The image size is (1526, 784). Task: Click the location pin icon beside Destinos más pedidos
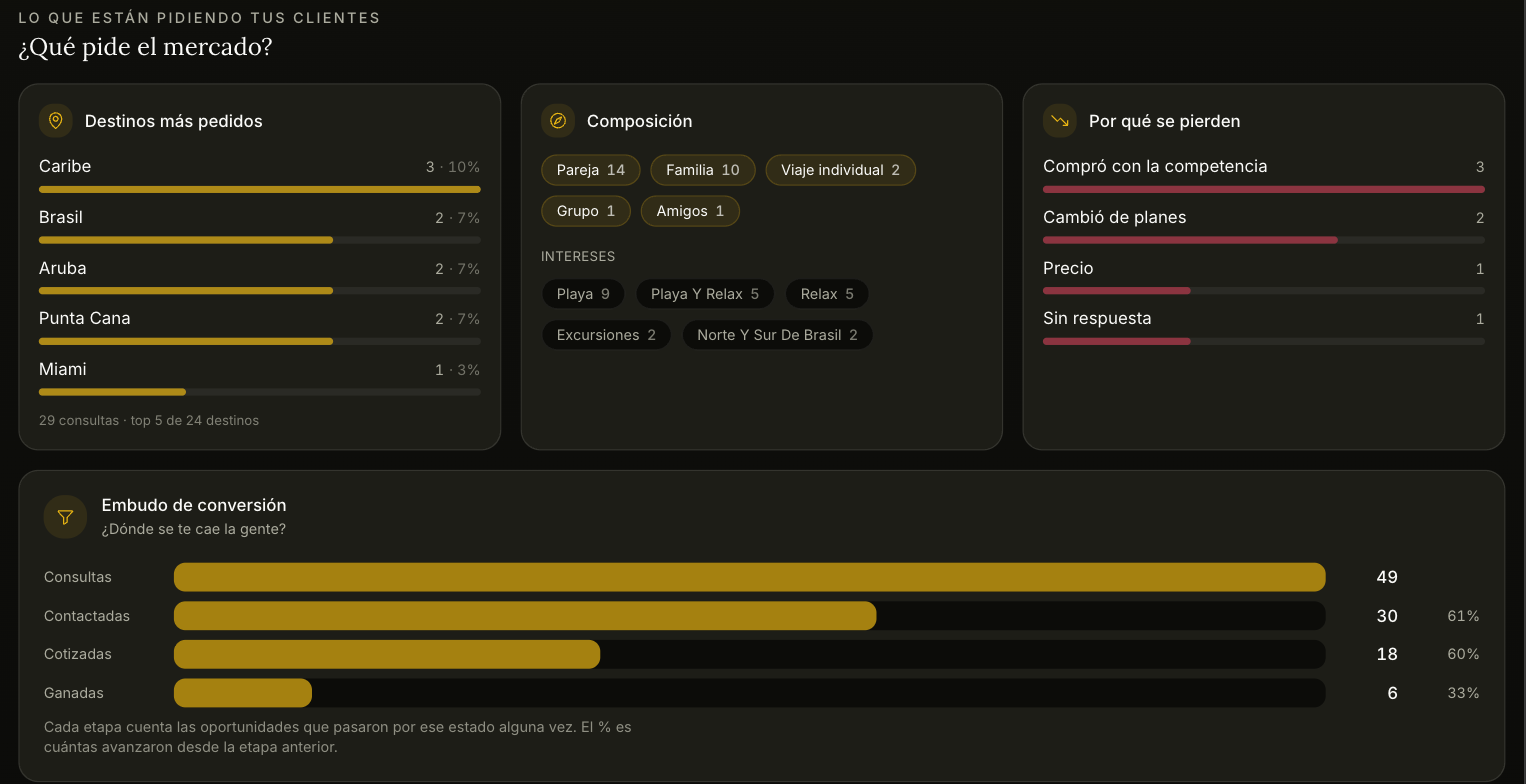tap(56, 121)
